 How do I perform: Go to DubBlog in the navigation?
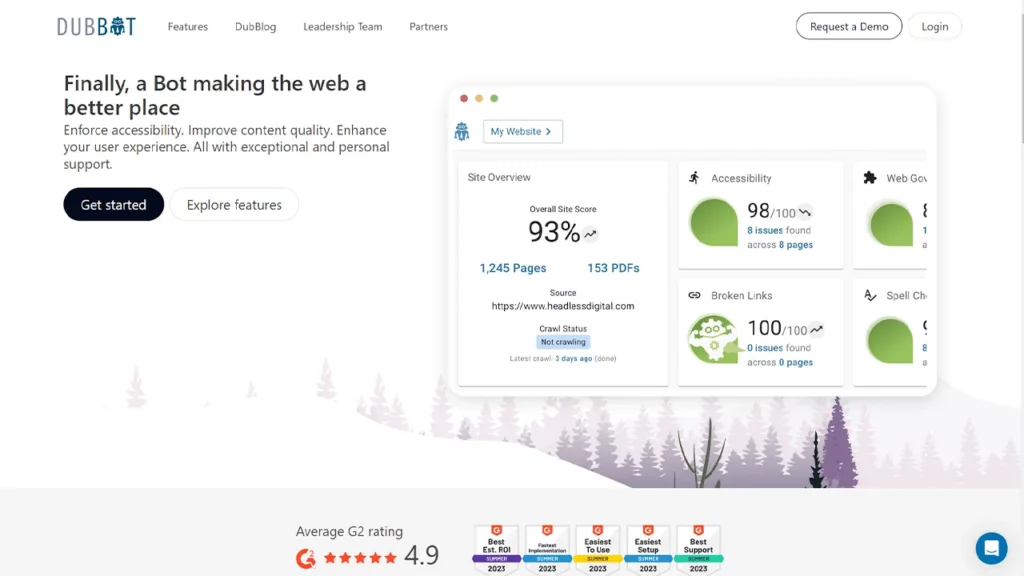(x=256, y=27)
